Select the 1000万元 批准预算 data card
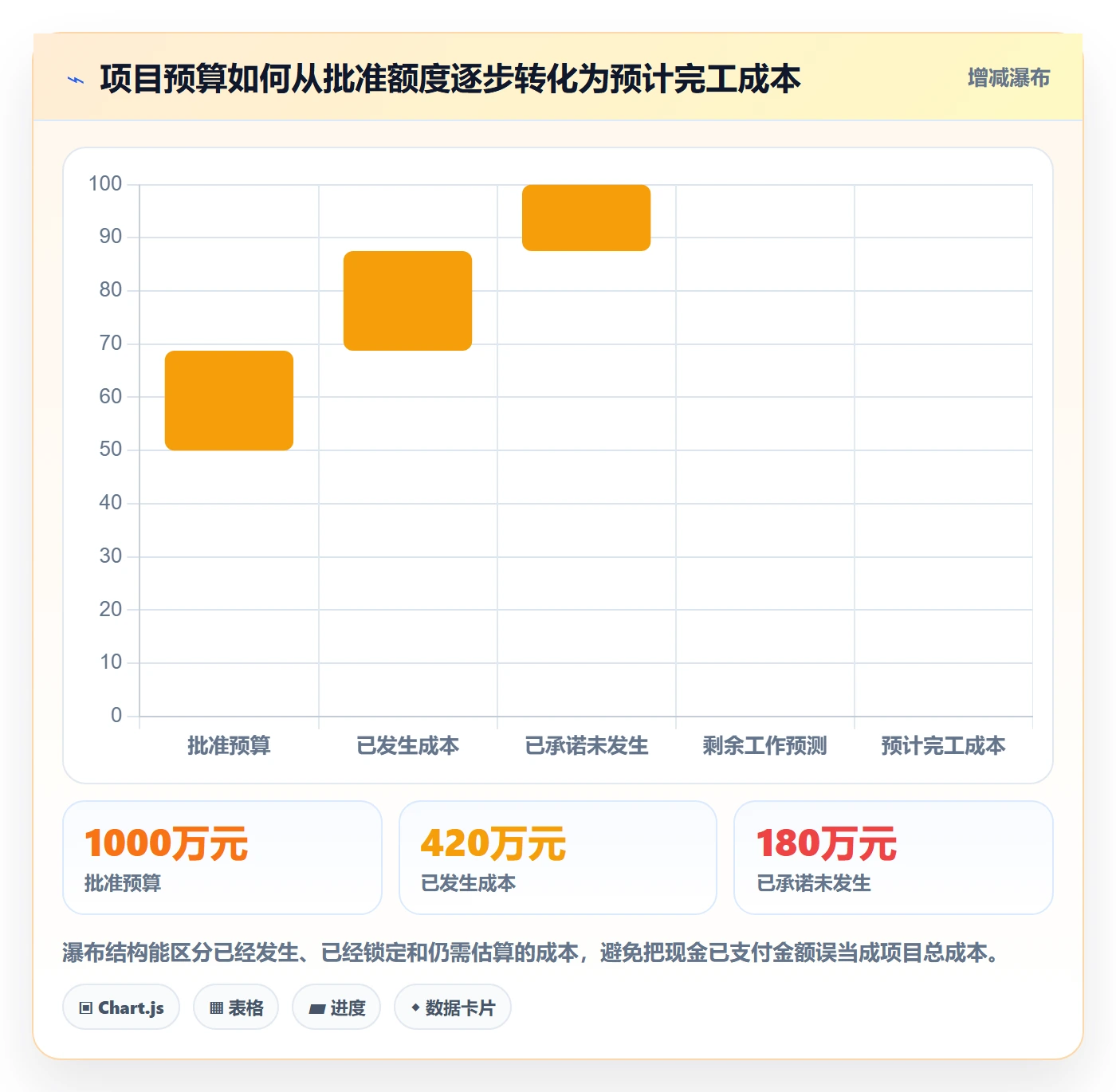The width and height of the screenshot is (1116, 1092). coord(222,858)
